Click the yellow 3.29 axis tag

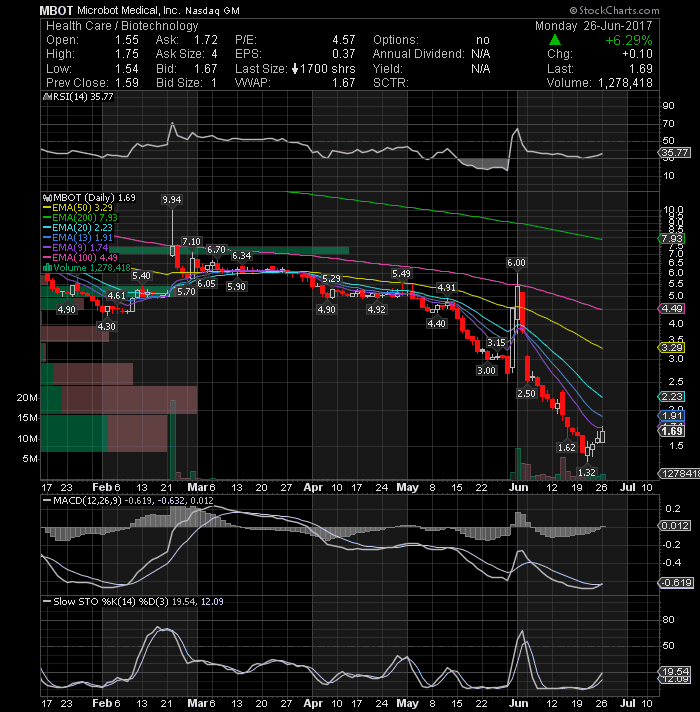pos(671,347)
